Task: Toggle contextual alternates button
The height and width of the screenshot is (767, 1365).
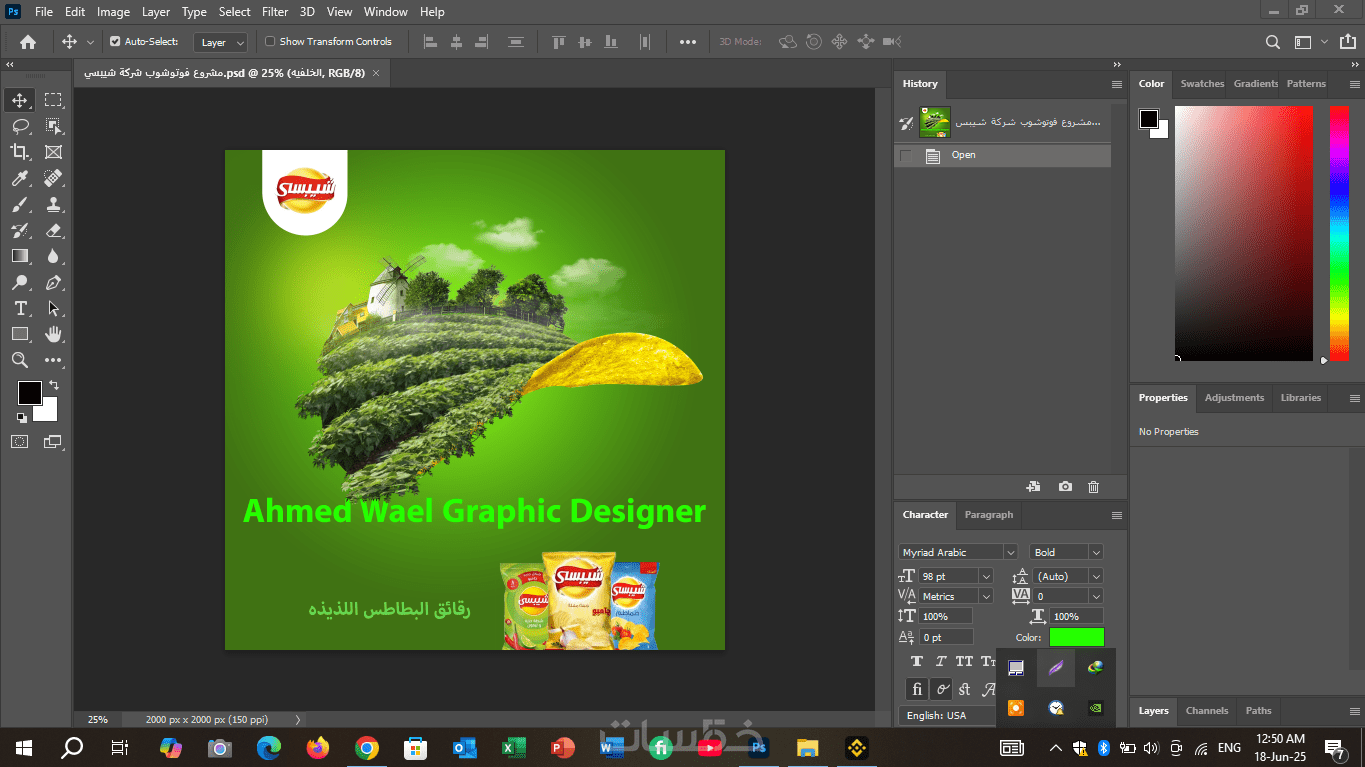Action: coord(941,689)
